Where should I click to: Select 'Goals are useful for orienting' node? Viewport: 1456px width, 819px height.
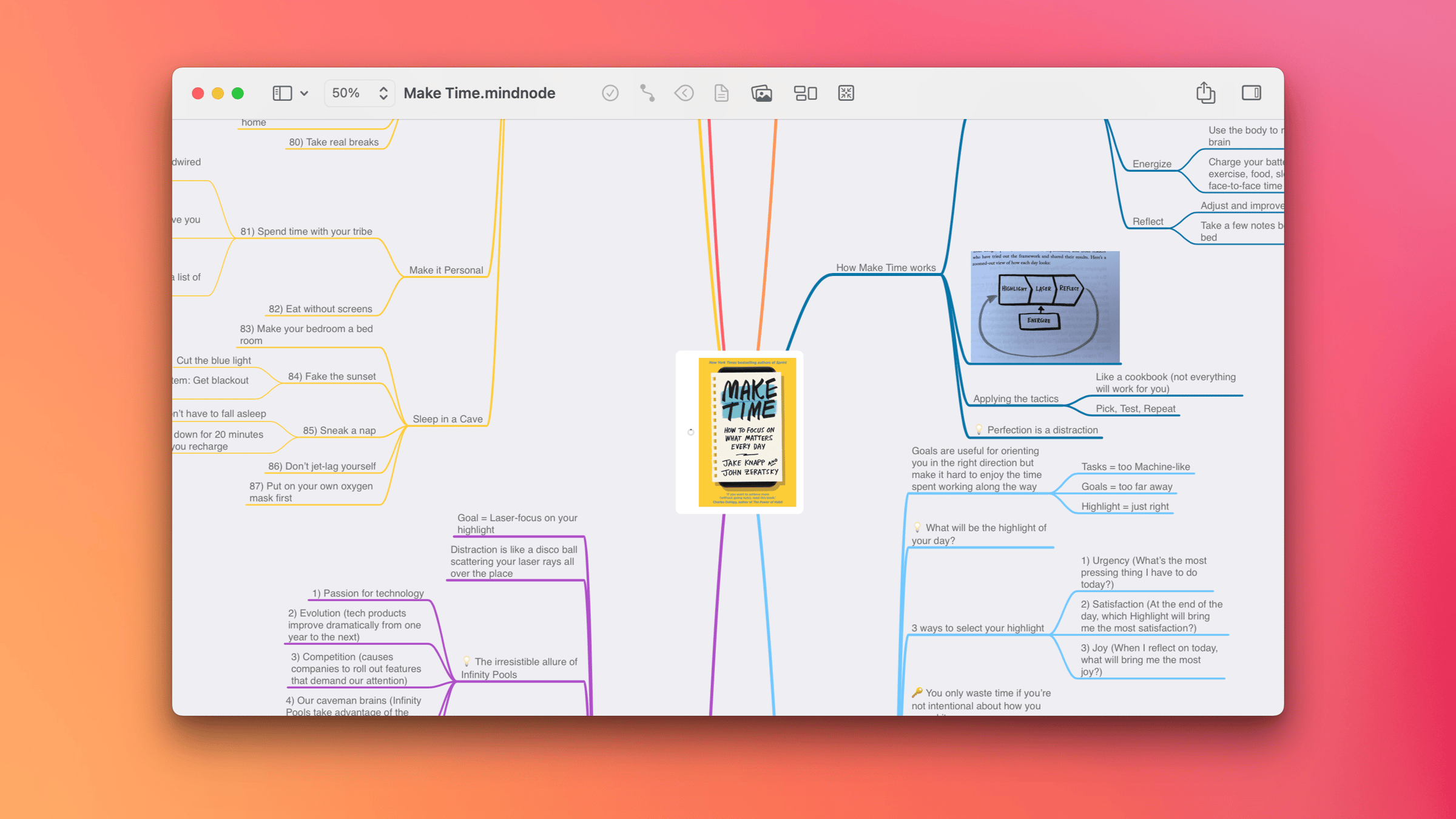(x=976, y=468)
